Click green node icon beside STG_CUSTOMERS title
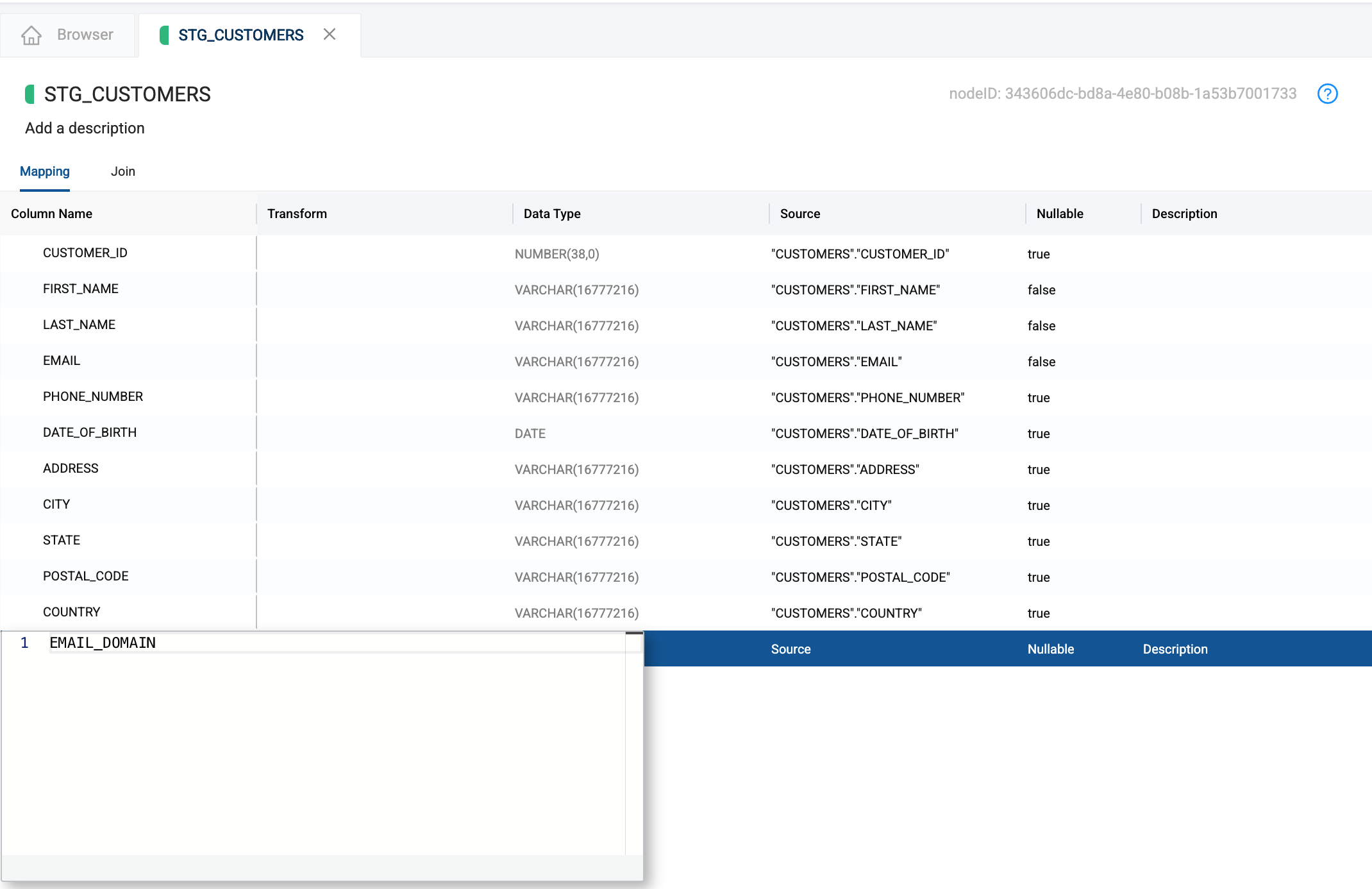Viewport: 1372px width, 889px height. 29,94
